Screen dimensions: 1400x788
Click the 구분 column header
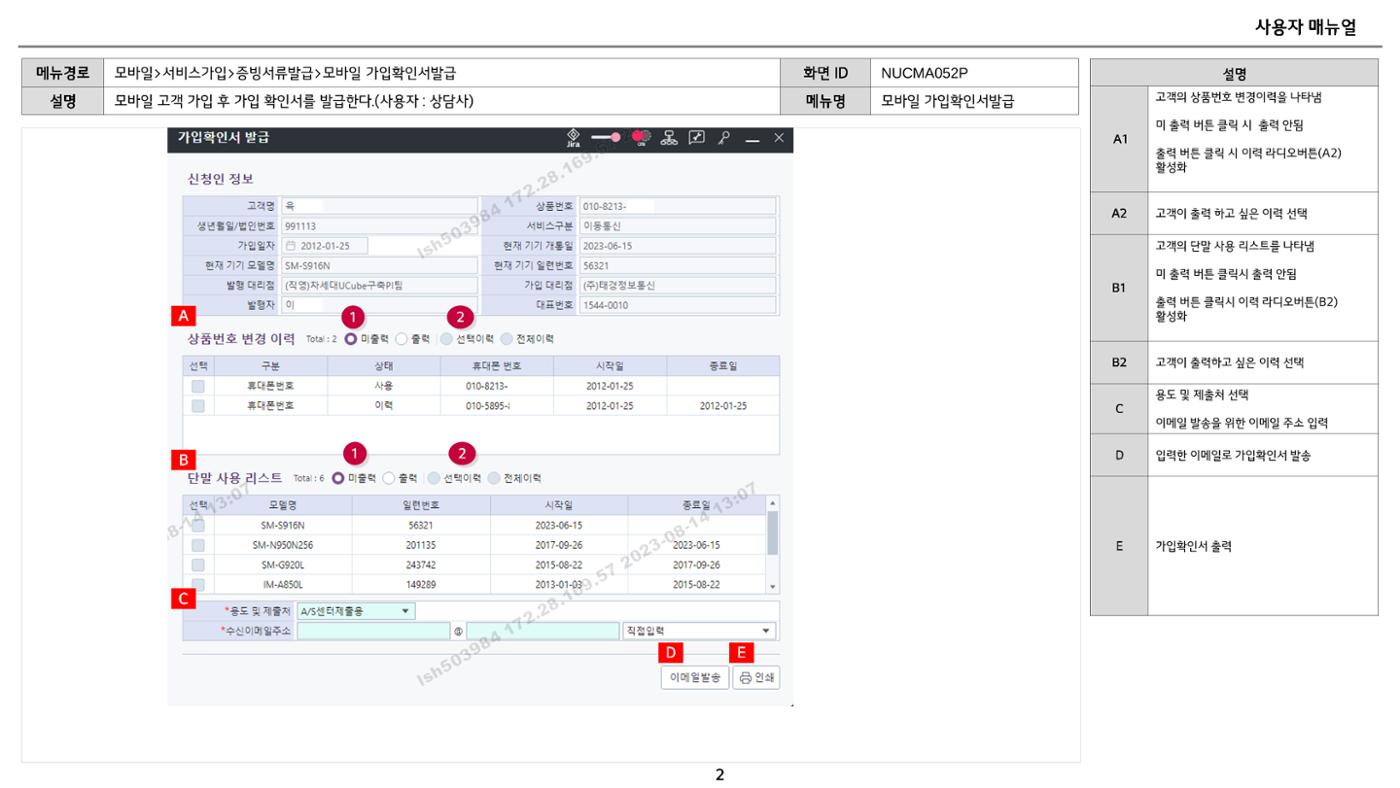pyautogui.click(x=270, y=366)
